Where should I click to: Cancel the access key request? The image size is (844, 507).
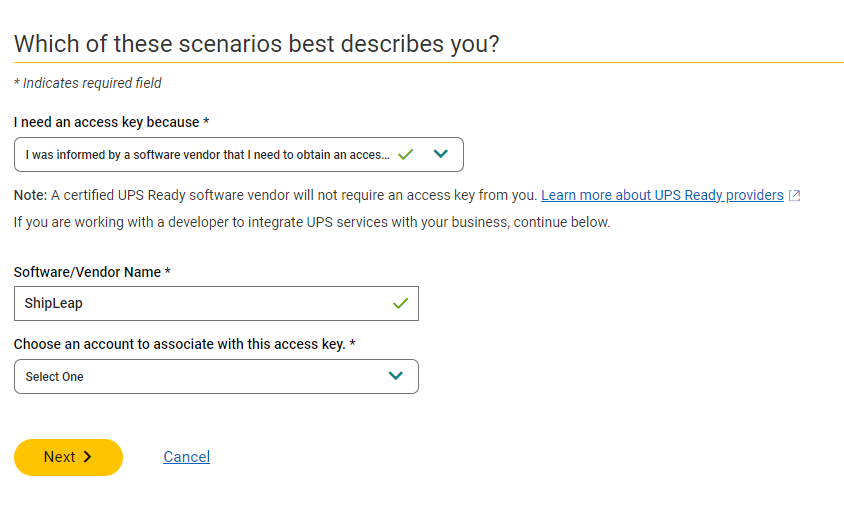coord(186,457)
